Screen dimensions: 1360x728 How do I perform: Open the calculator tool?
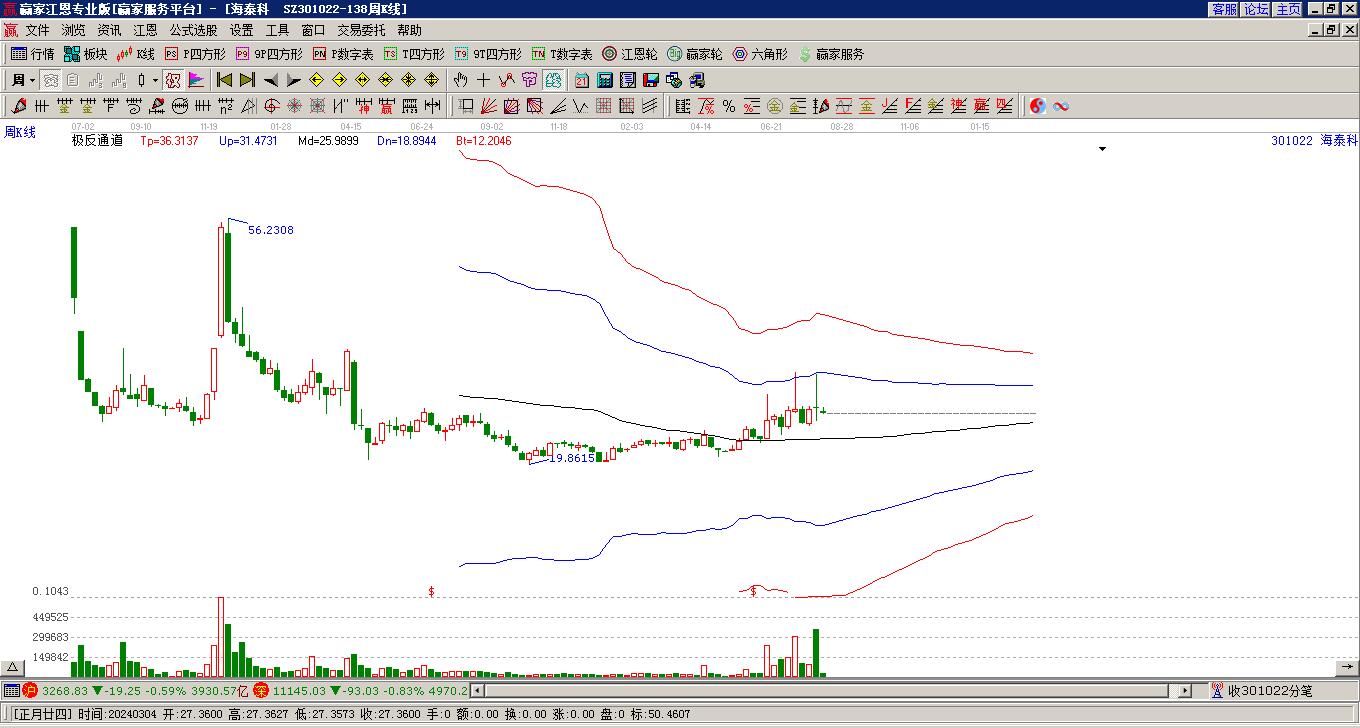tap(605, 80)
